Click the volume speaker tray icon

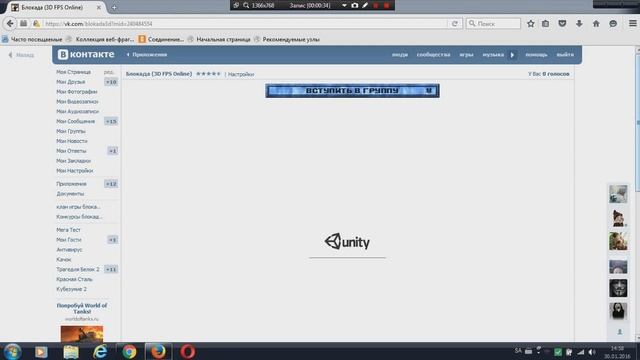click(592, 352)
